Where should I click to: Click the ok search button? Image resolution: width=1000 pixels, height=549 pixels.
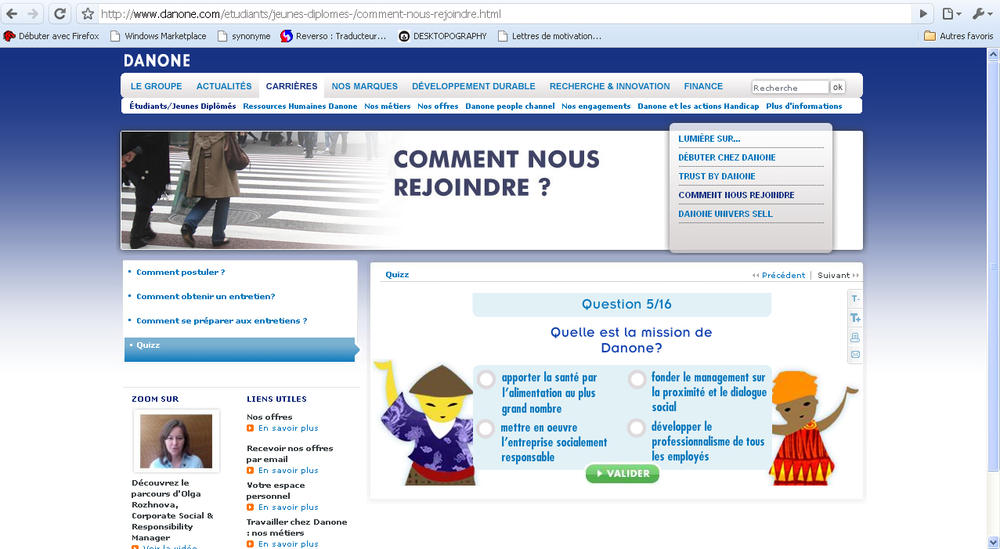pyautogui.click(x=837, y=87)
